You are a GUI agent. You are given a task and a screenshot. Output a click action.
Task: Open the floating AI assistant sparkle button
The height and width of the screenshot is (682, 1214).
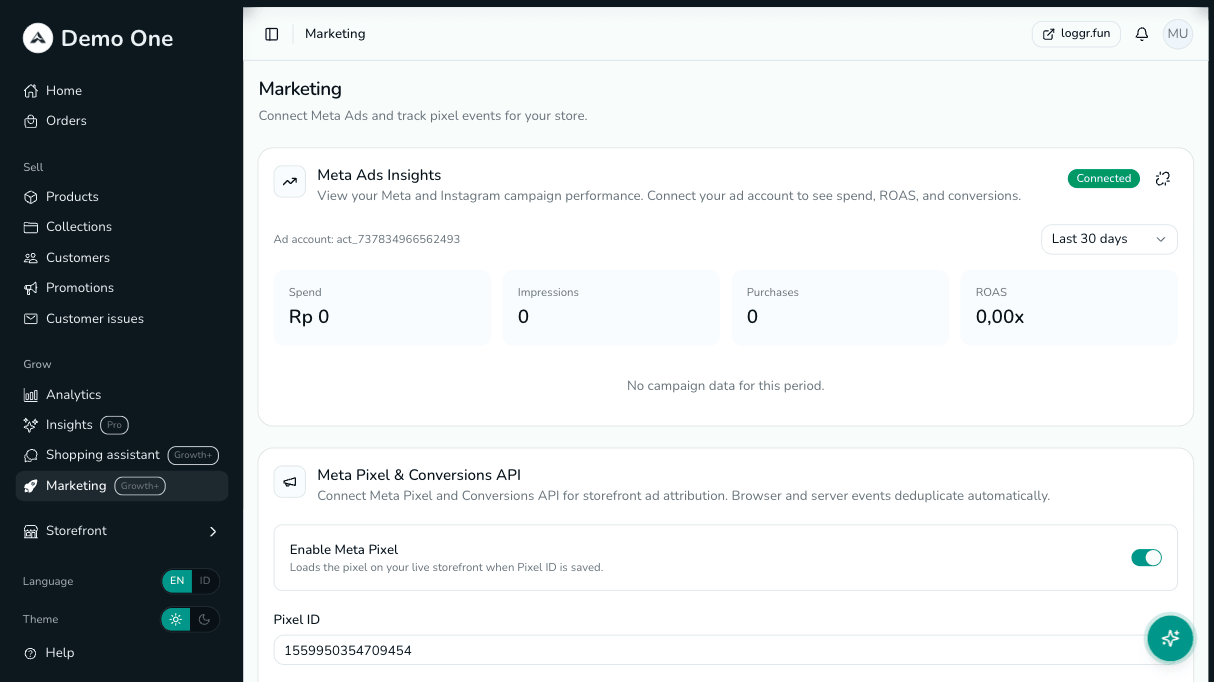click(1170, 638)
